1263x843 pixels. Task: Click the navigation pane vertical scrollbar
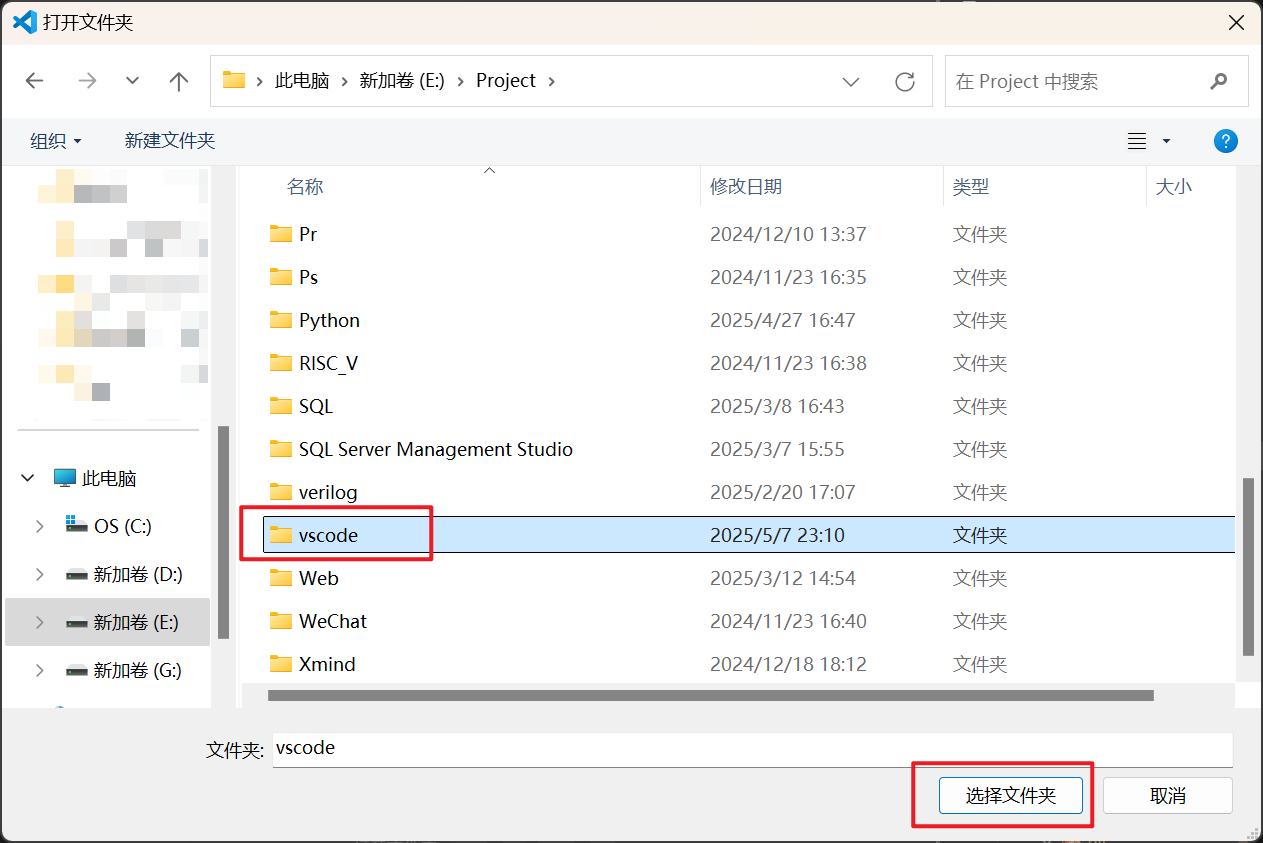[x=223, y=532]
